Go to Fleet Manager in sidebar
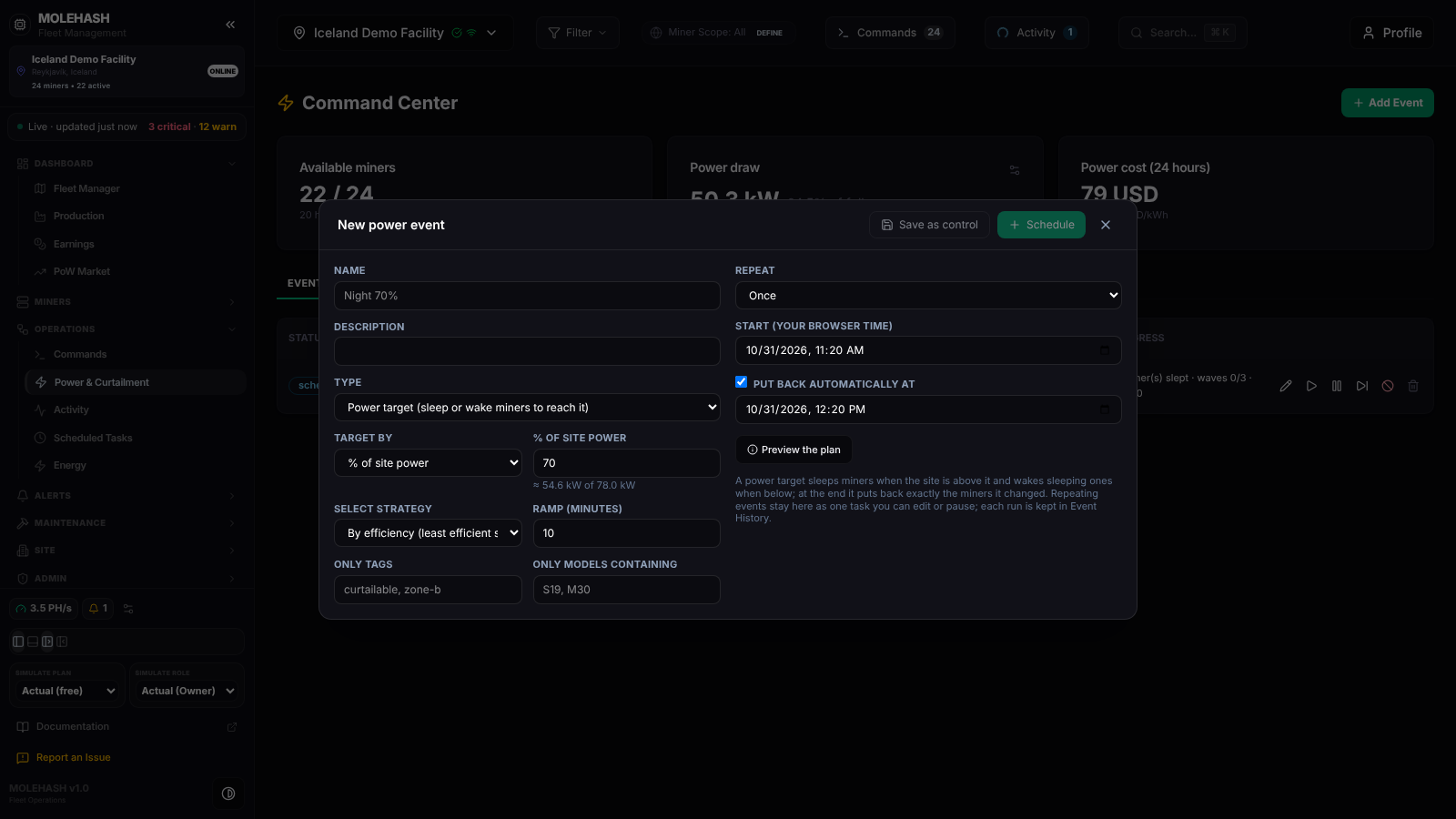This screenshot has height=819, width=1456. tap(86, 189)
